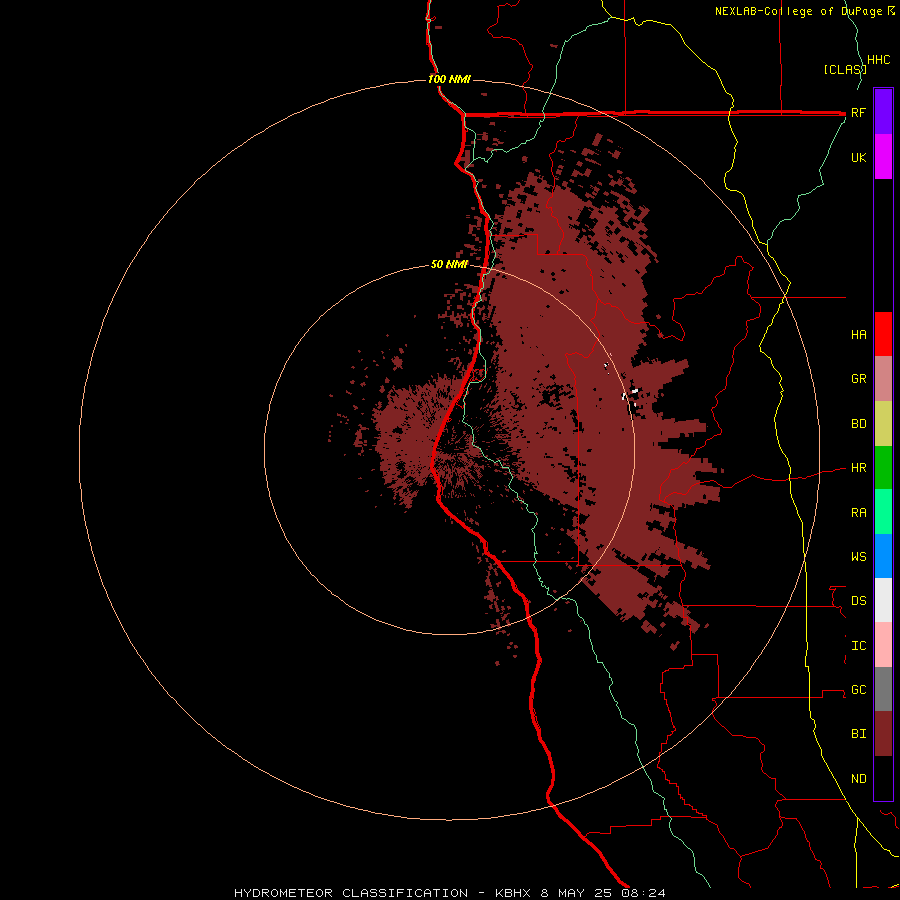Click the BI legend label
The image size is (900, 900).
click(858, 734)
